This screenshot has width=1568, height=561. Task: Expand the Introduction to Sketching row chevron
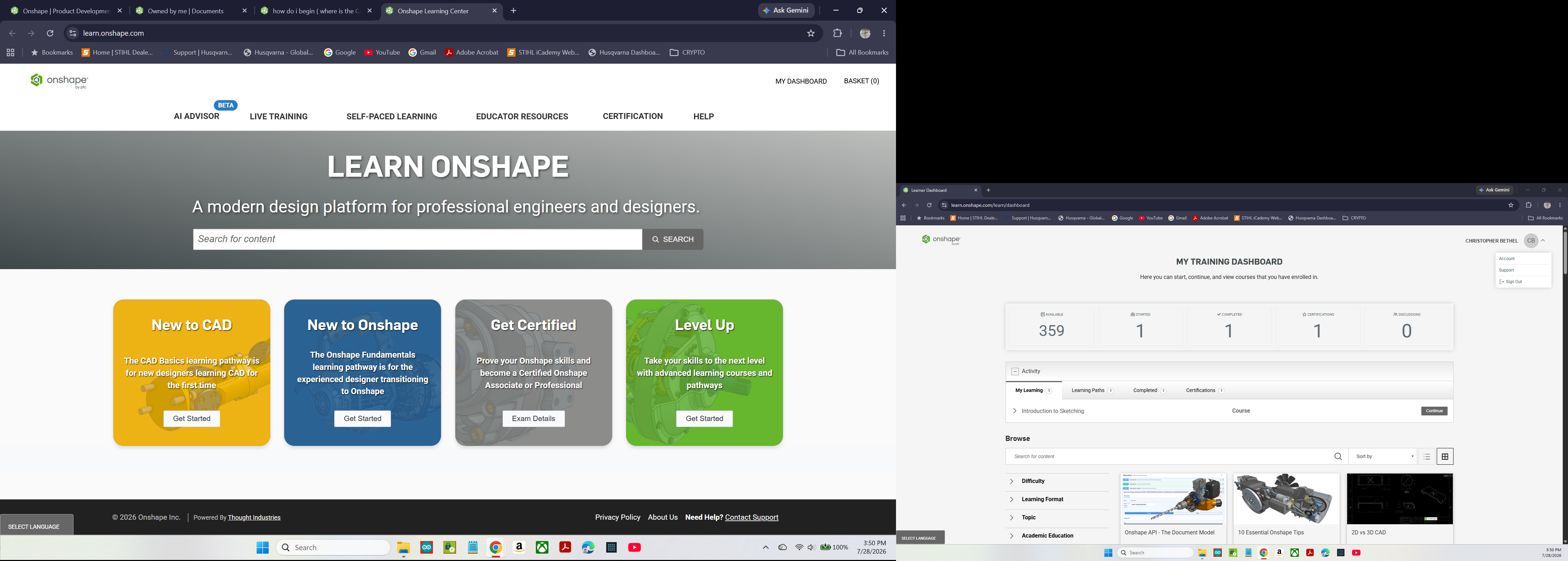pos(1015,411)
